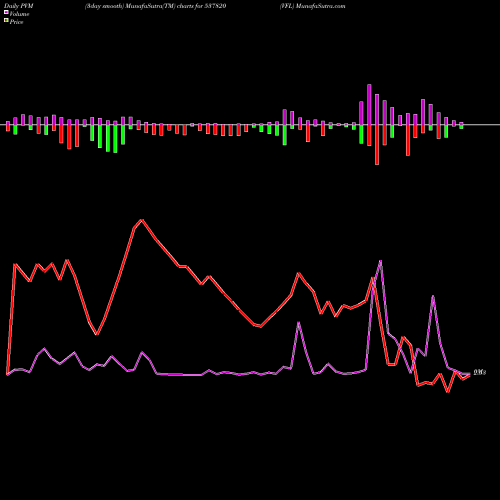Click the tallest purple volume bar
Screen dimensions: 500x500
369,104
